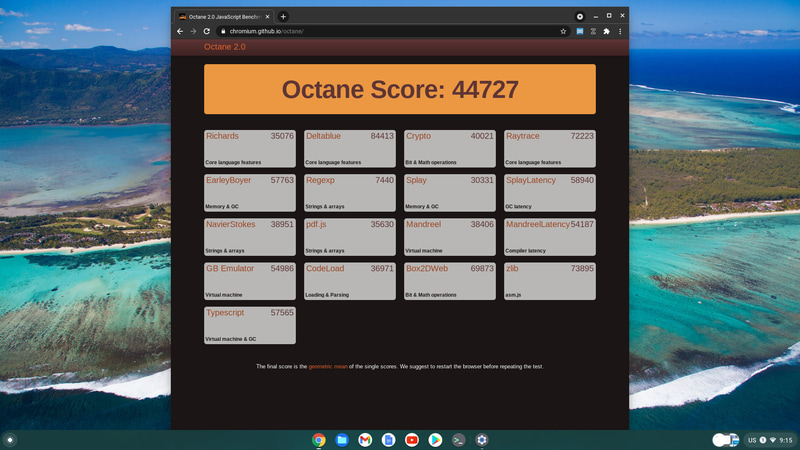Open a new browser tab

pos(283,16)
